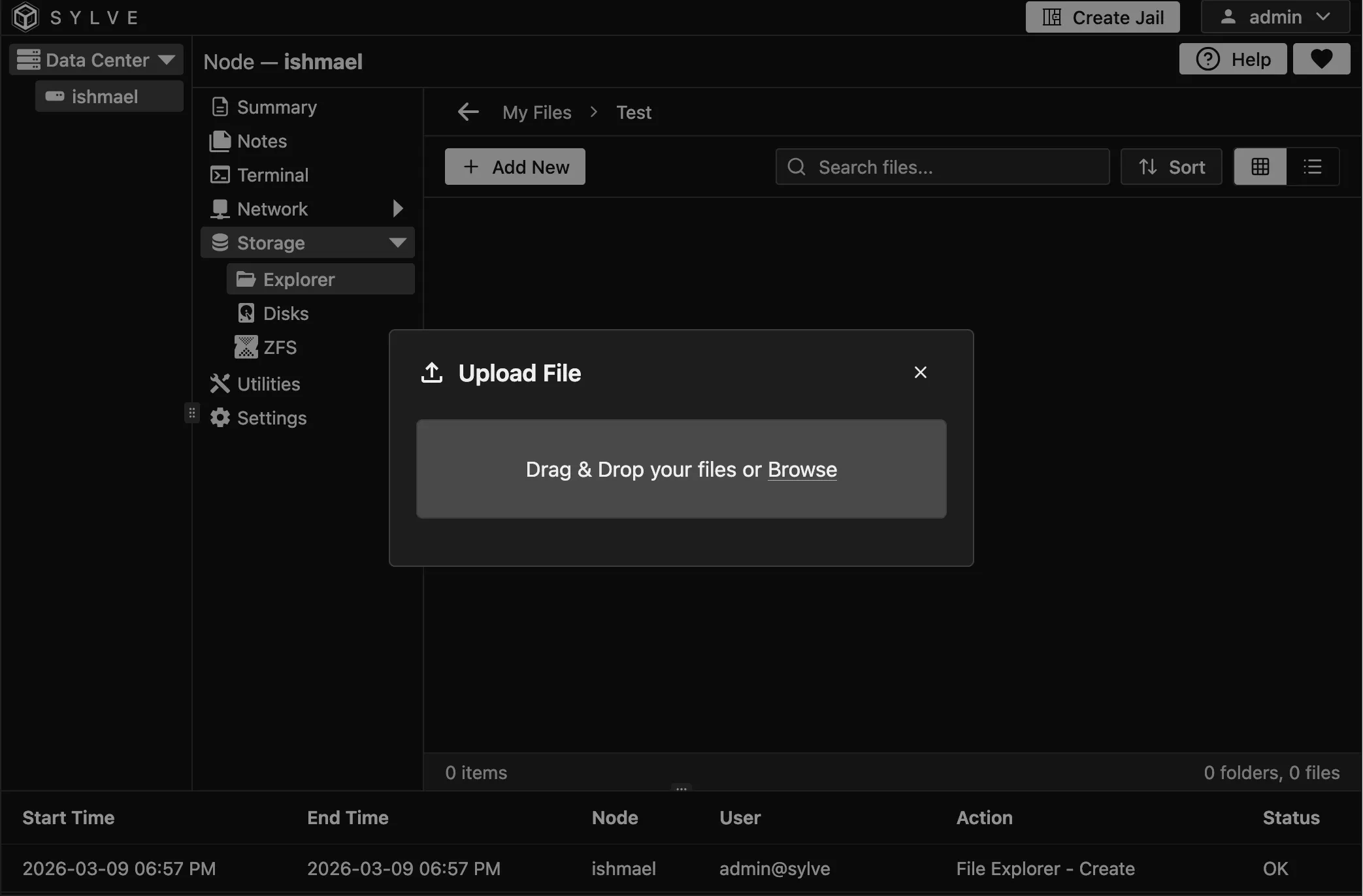Click the Search files input field
The width and height of the screenshot is (1363, 896).
pyautogui.click(x=941, y=167)
